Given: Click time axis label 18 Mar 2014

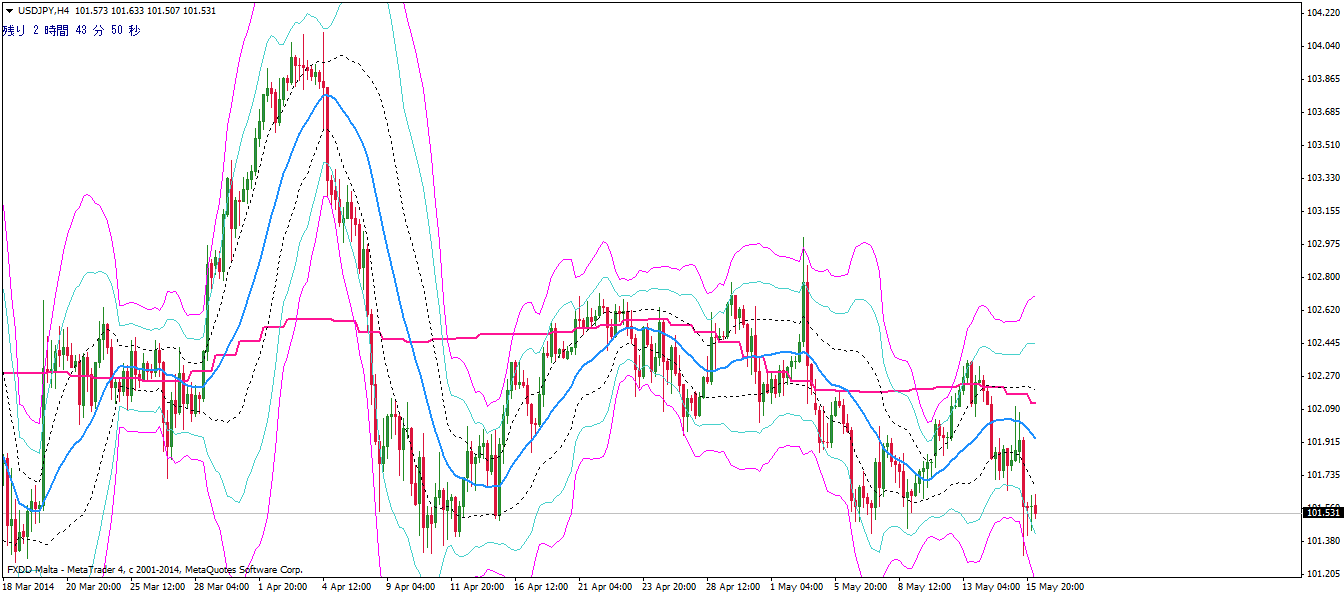Looking at the screenshot, I should click(x=30, y=587).
